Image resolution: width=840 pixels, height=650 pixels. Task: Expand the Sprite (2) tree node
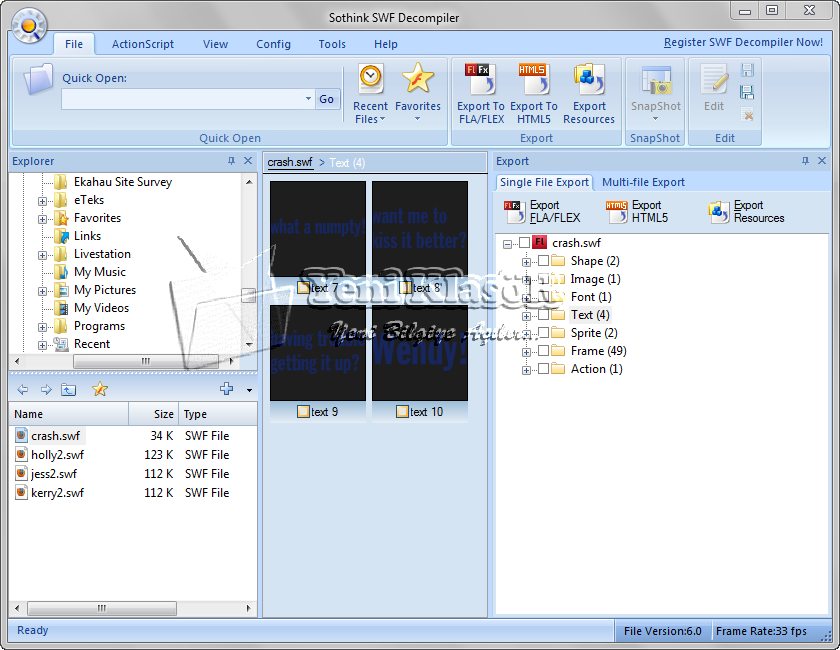click(526, 333)
